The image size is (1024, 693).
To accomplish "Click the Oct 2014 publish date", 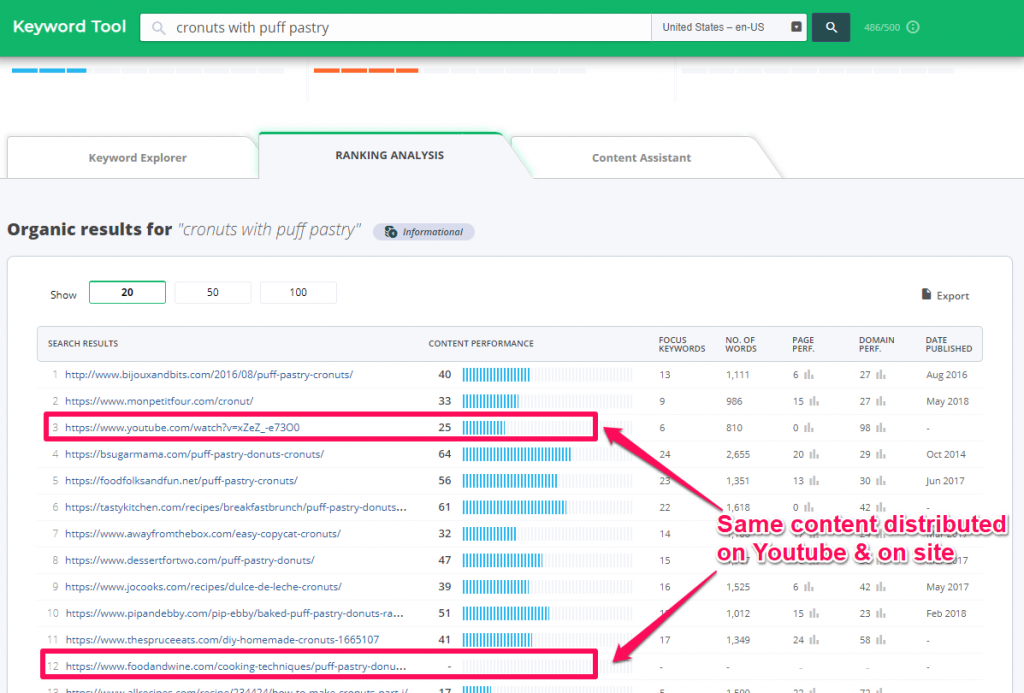I will point(946,454).
